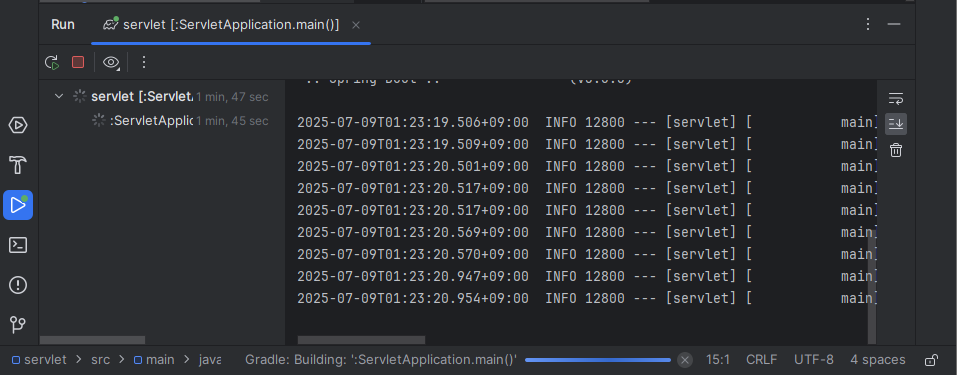This screenshot has width=957, height=375.
Task: Open Run tool window options menu
Action: (x=868, y=24)
